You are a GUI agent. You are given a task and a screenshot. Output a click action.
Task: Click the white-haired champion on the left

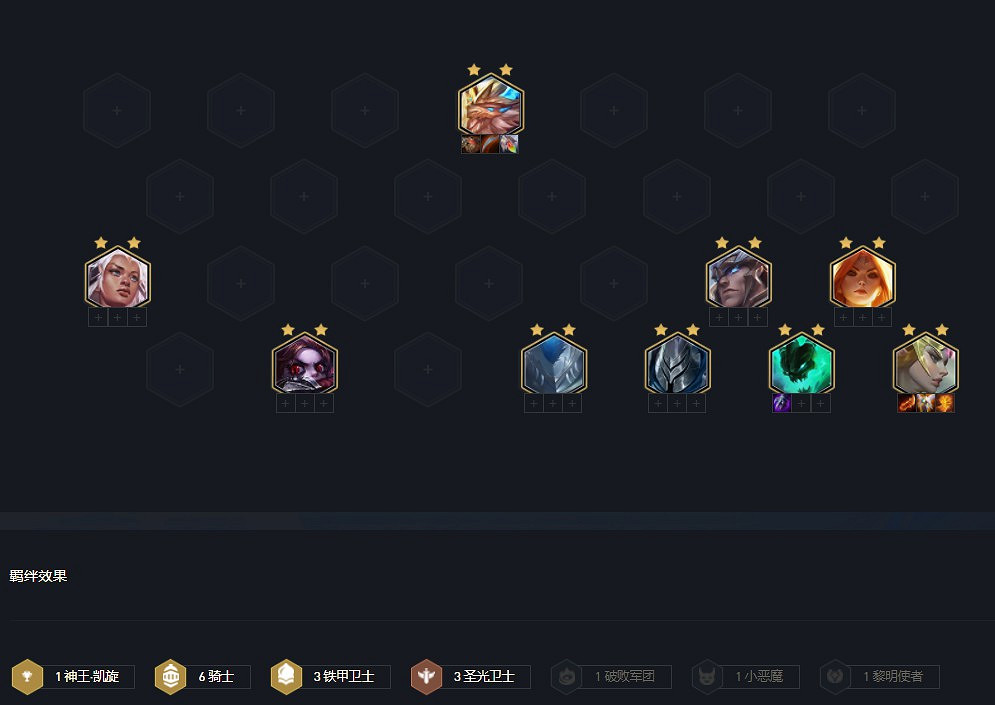(117, 279)
